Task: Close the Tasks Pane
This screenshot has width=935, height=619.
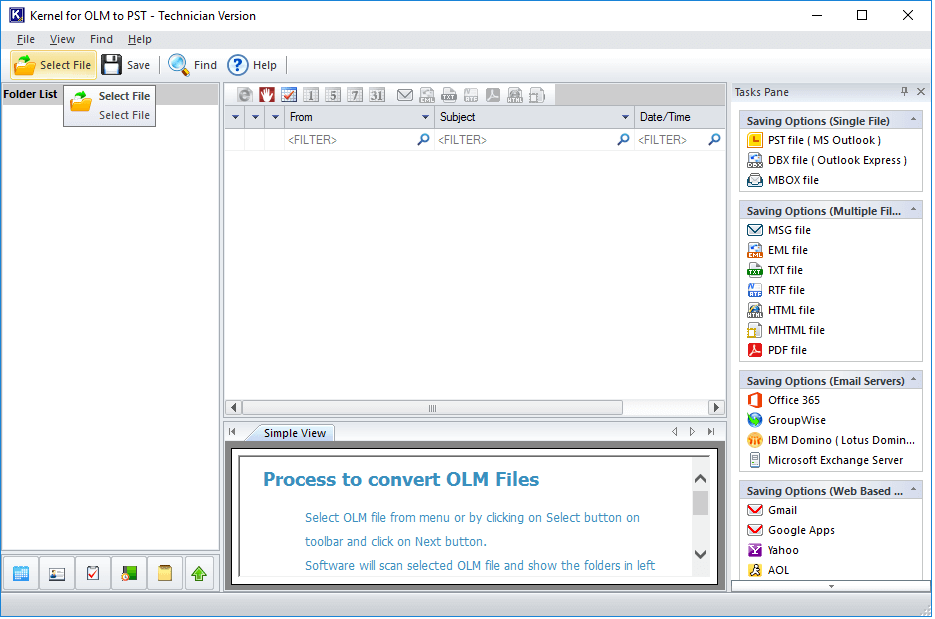Action: [x=921, y=91]
